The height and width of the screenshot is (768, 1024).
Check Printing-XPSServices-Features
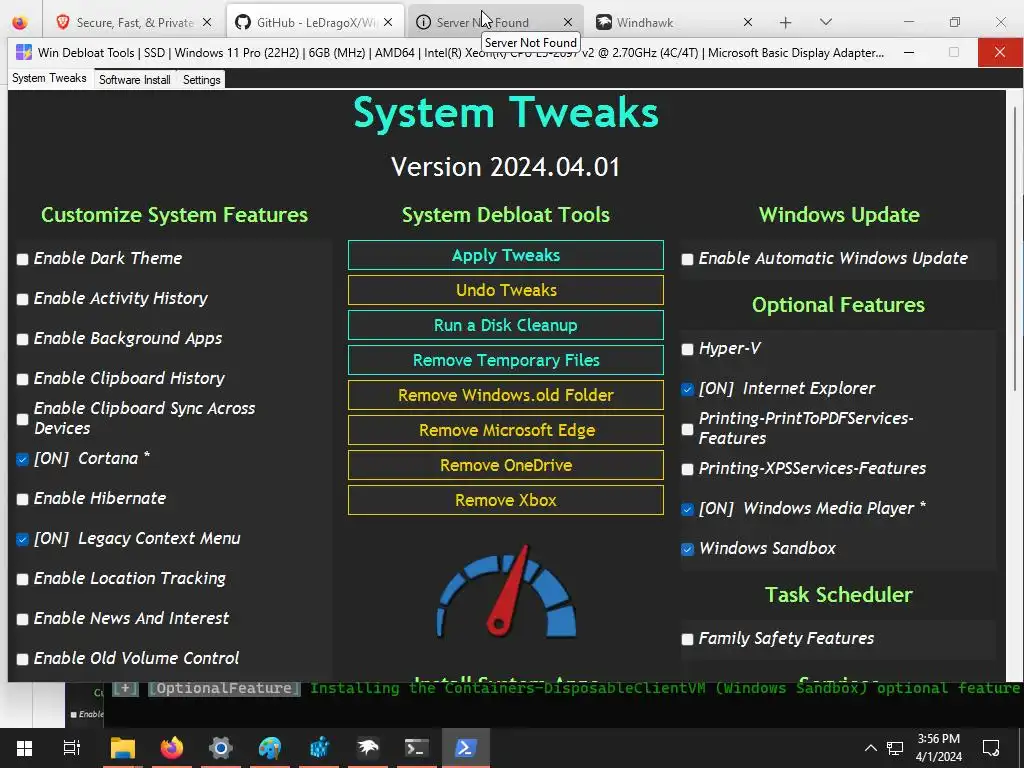point(687,469)
